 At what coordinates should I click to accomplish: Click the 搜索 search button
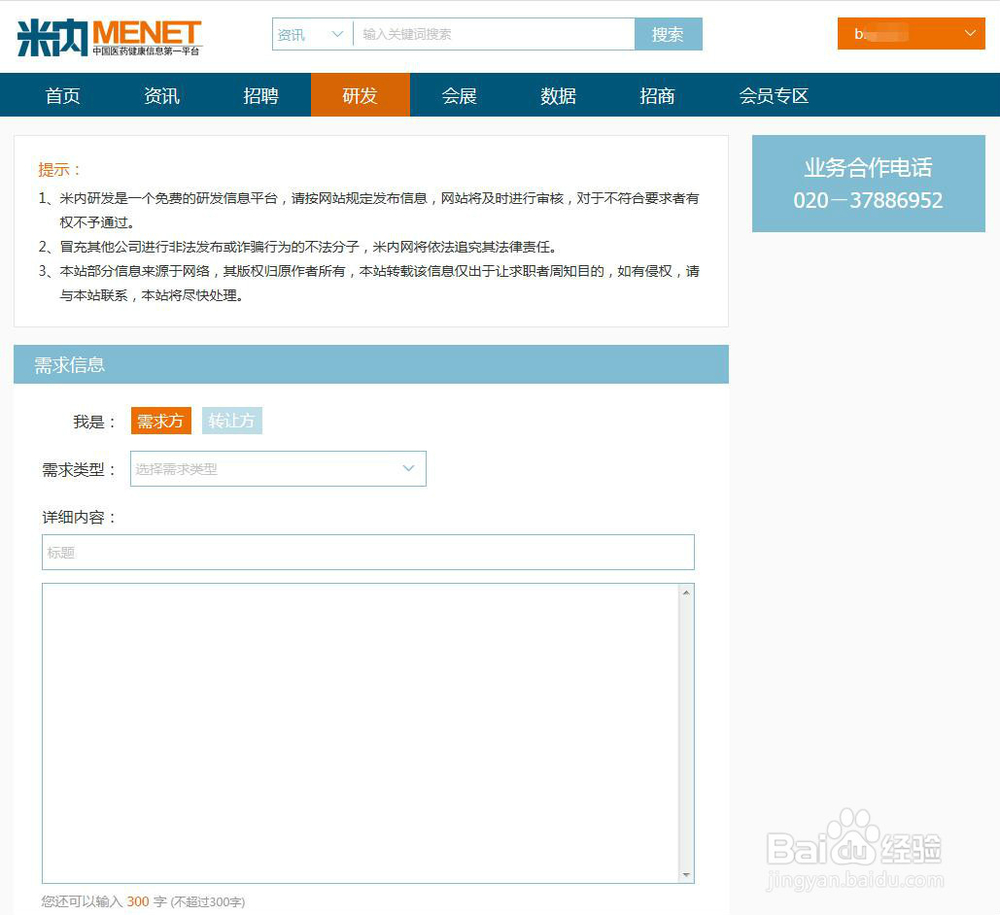coord(668,33)
